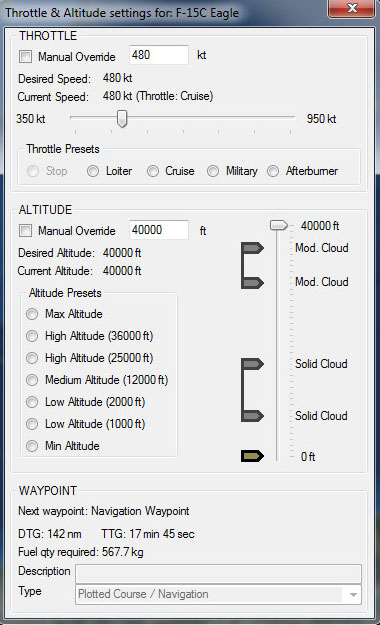Choose High Altitude (36000 ft) preset
This screenshot has height=625, width=380.
click(32, 336)
